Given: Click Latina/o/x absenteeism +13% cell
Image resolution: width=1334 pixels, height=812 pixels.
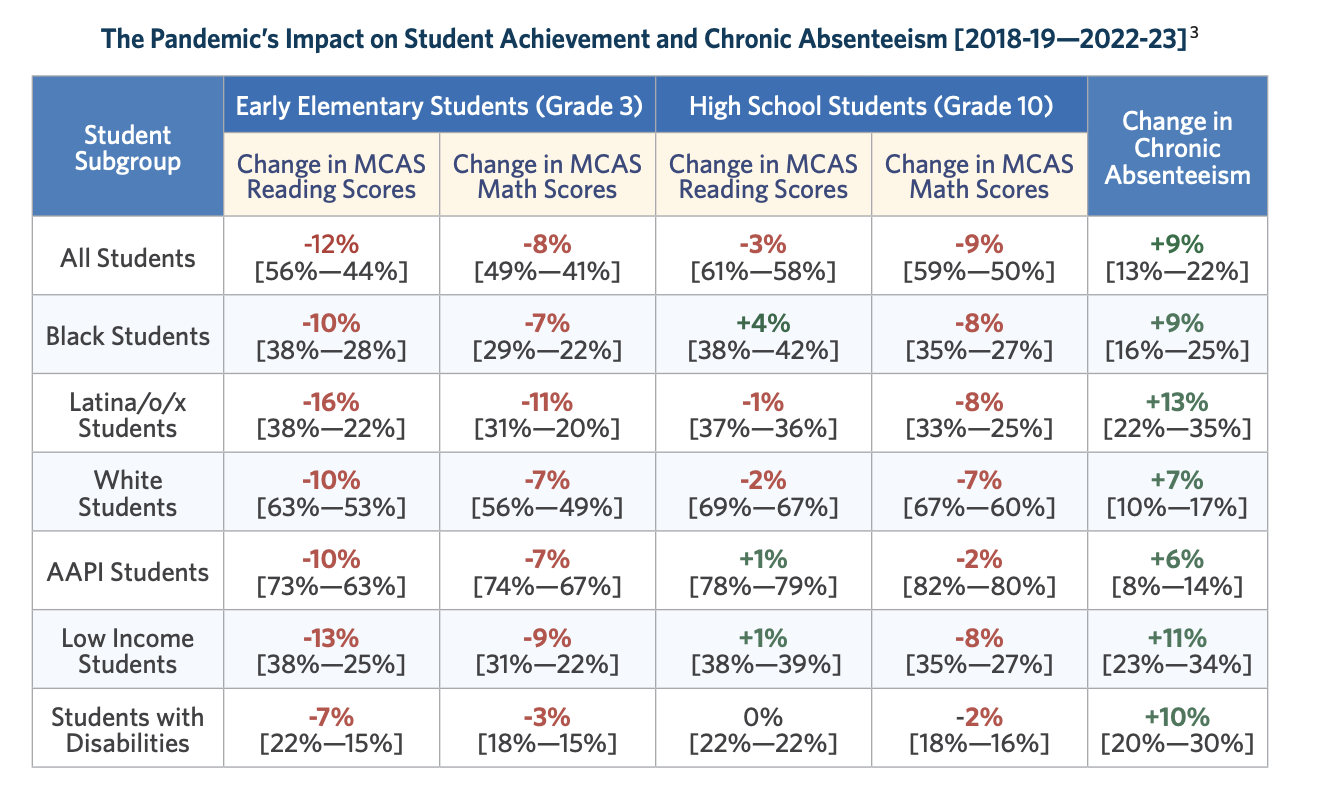Looking at the screenshot, I should pyautogui.click(x=1177, y=414).
